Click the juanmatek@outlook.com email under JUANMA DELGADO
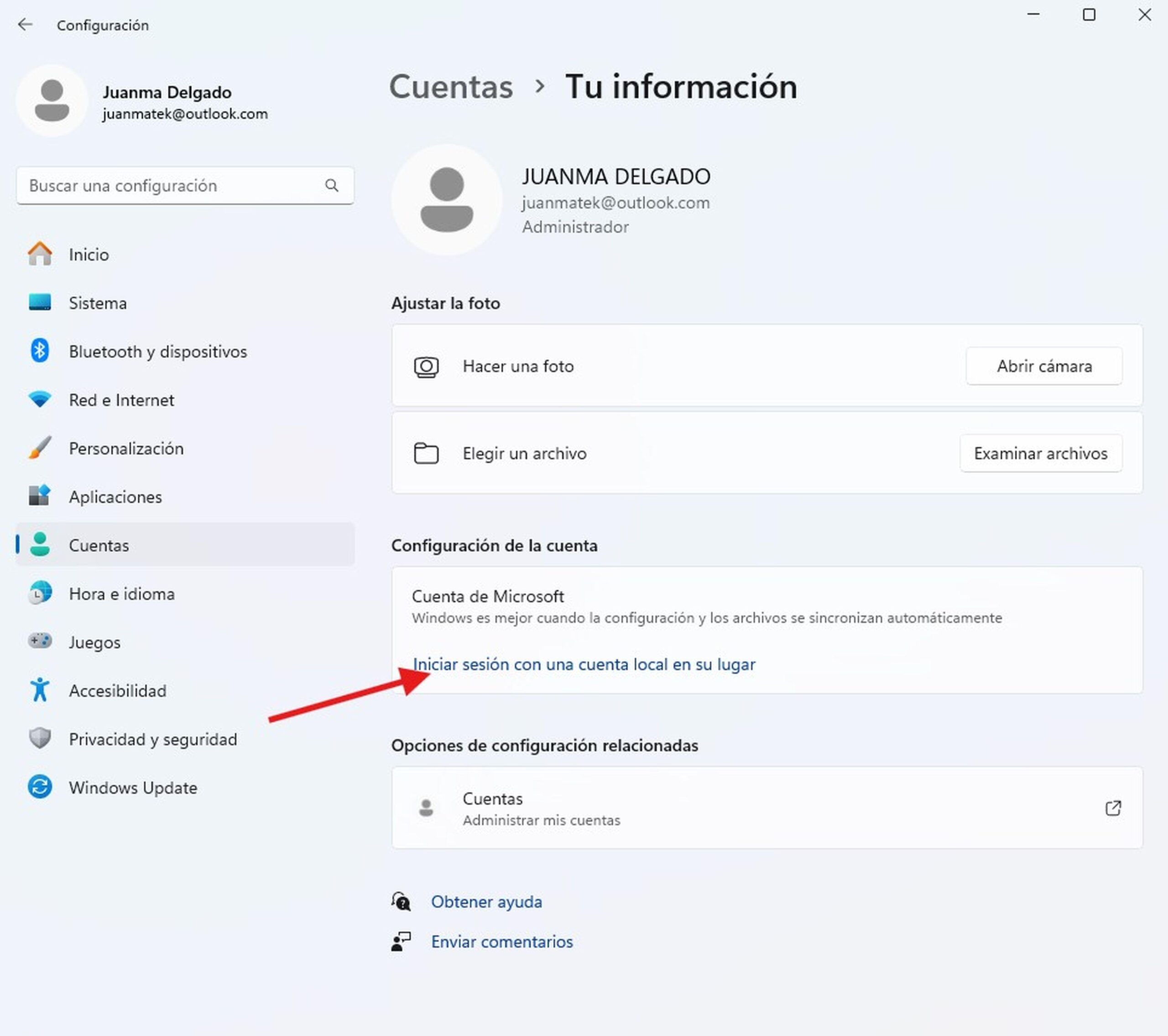 (615, 203)
